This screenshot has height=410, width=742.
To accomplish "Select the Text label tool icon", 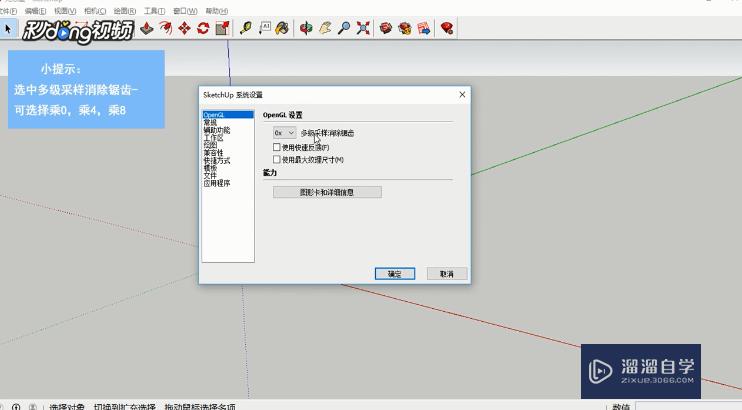I will click(264, 28).
